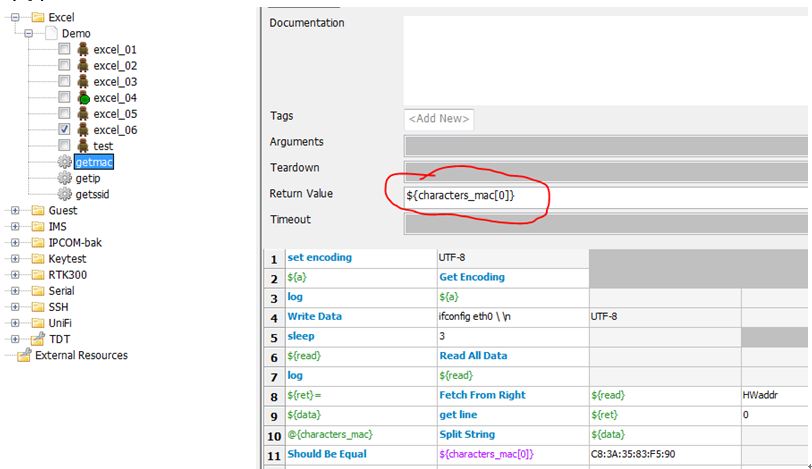This screenshot has height=469, width=812.
Task: Check the excel_01 test checkbox
Action: pyautogui.click(x=64, y=49)
